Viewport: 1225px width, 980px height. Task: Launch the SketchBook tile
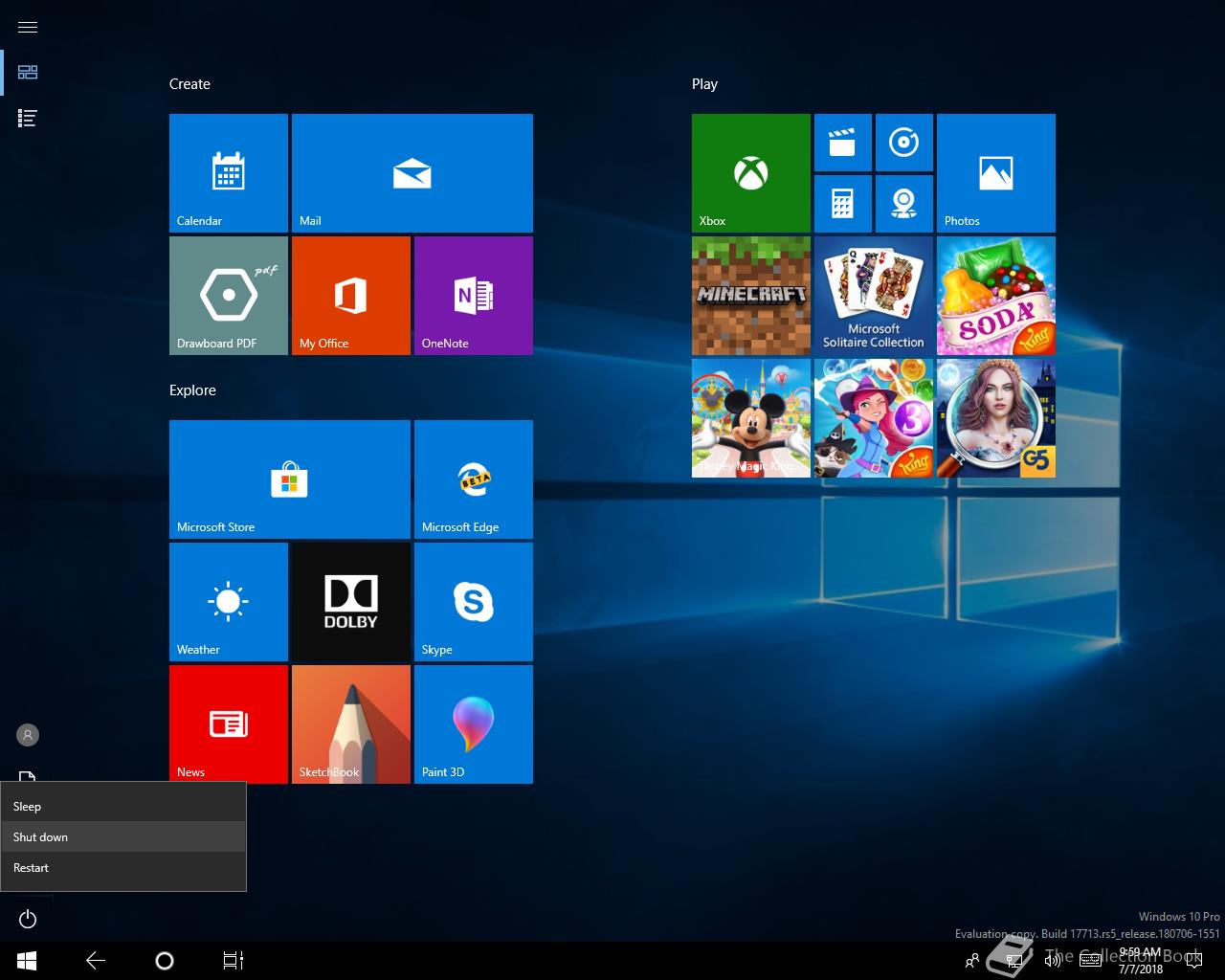[351, 724]
